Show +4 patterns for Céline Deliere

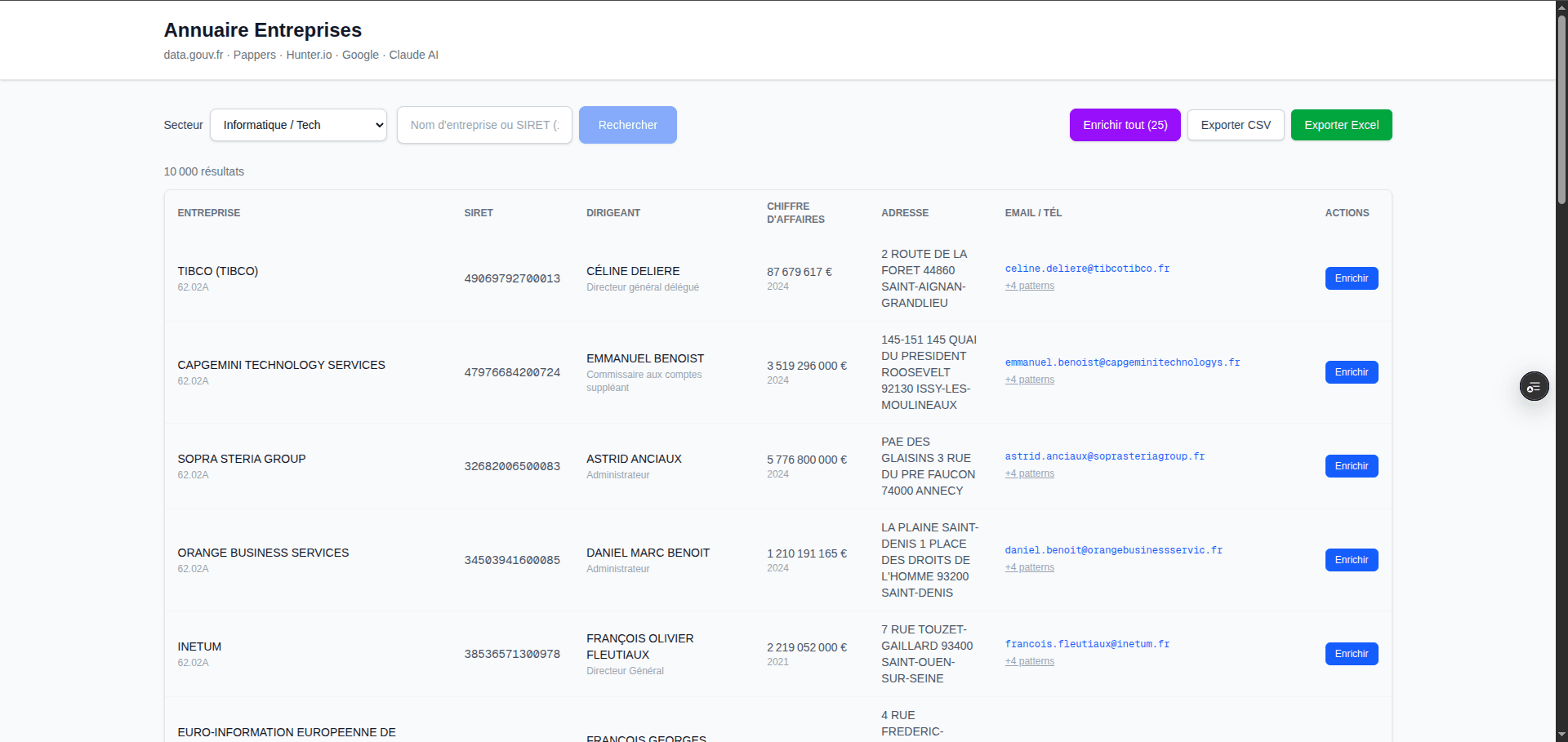pos(1030,286)
